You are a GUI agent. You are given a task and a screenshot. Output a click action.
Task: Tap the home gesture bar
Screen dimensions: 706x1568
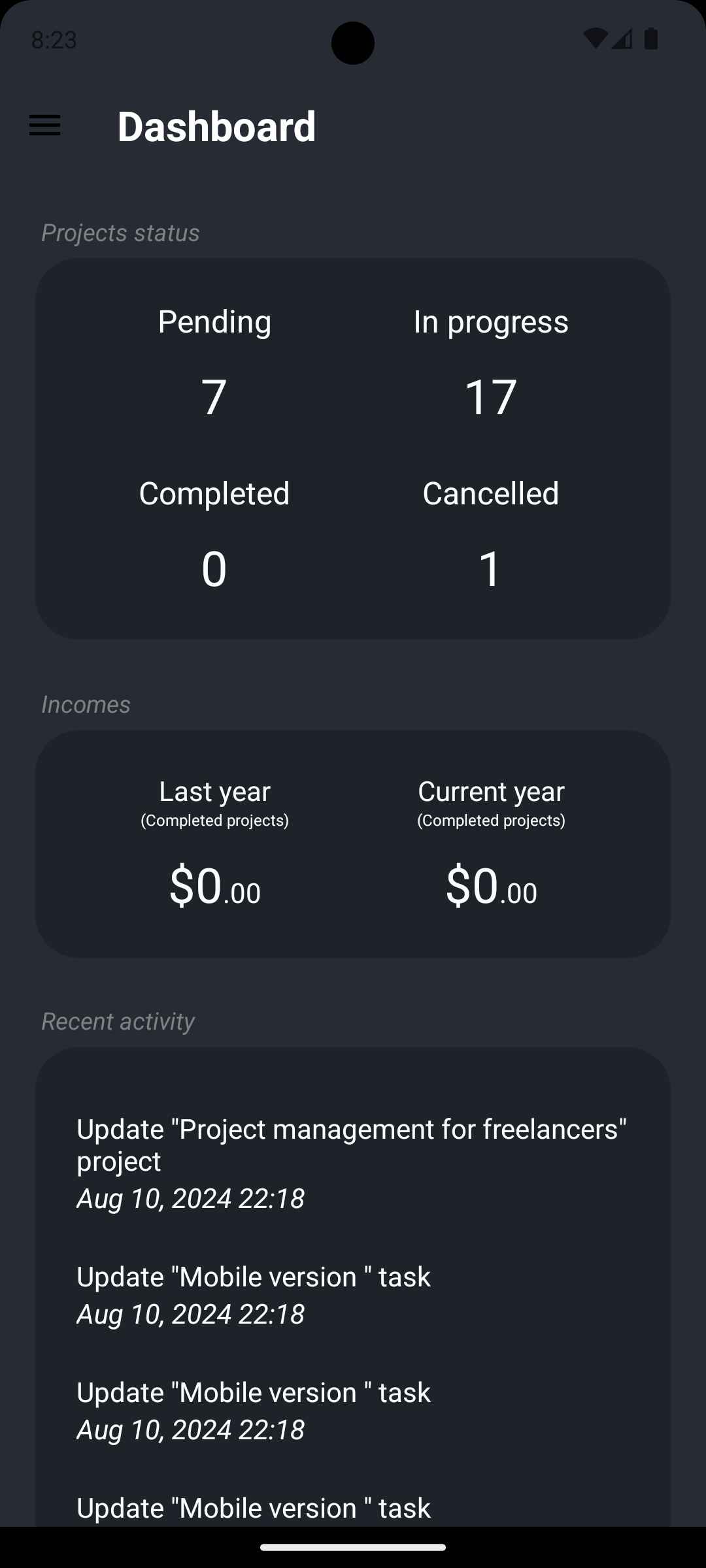point(353,1547)
